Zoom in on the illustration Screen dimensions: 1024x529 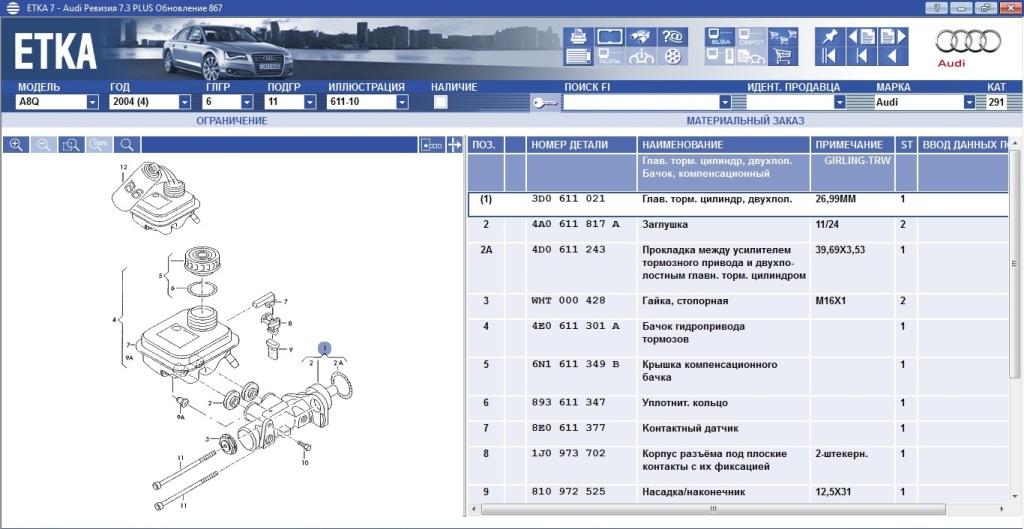tap(17, 145)
